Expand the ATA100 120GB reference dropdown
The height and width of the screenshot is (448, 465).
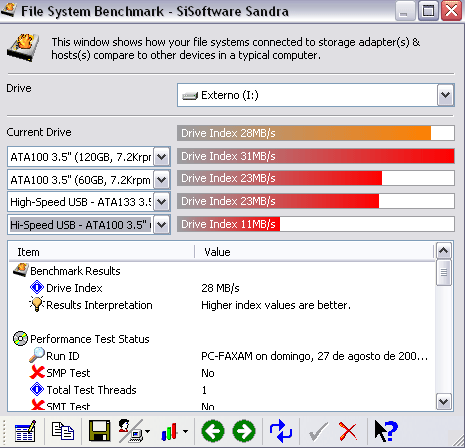point(162,156)
